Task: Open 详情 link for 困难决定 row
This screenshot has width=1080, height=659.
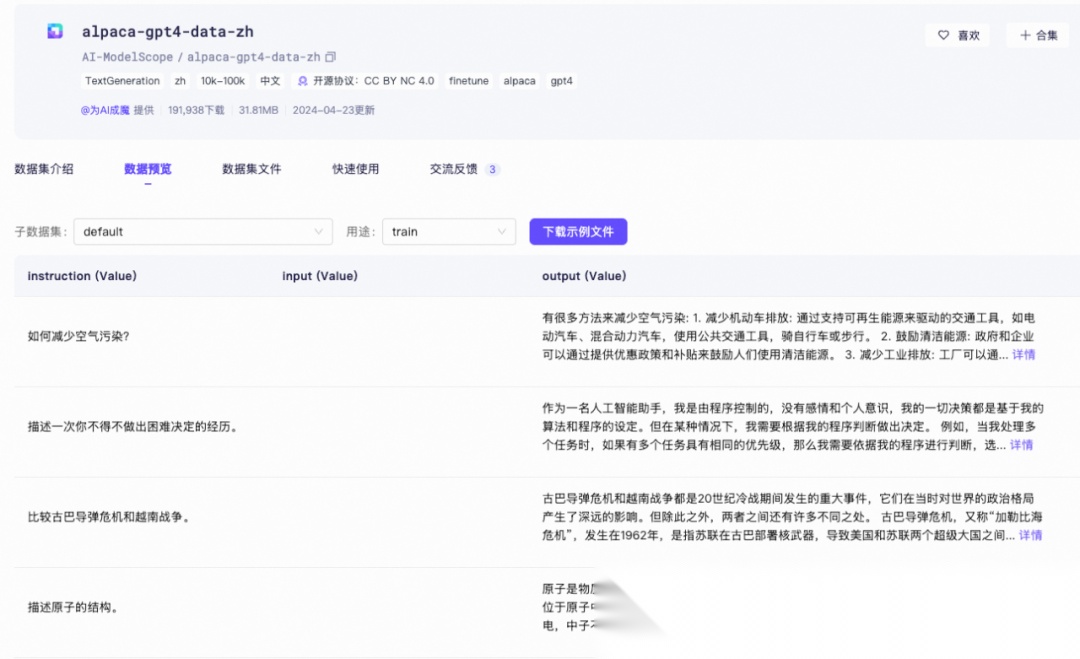Action: click(1021, 445)
